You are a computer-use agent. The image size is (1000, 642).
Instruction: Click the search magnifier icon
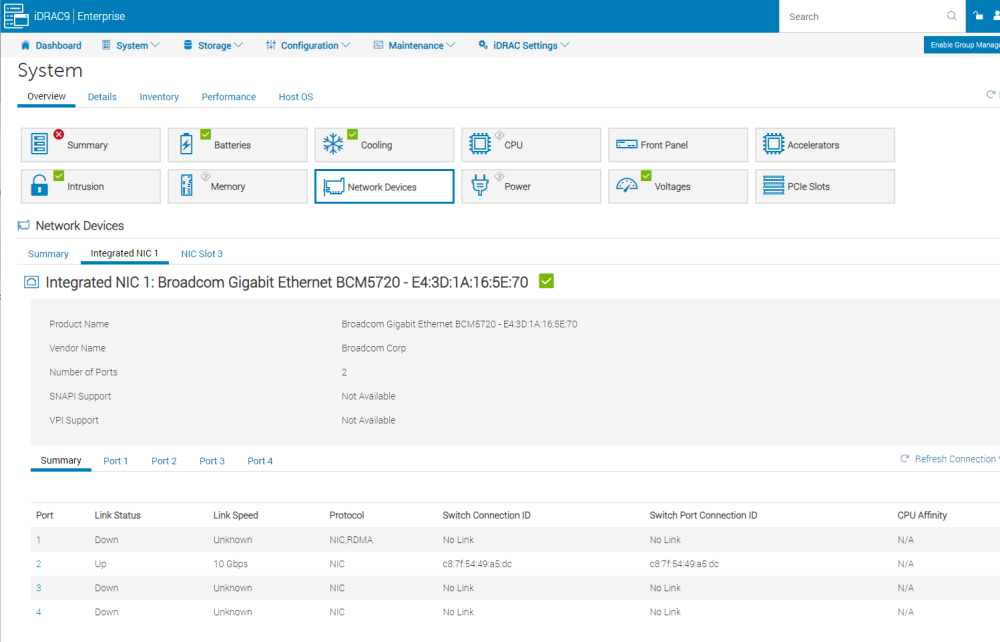(952, 17)
